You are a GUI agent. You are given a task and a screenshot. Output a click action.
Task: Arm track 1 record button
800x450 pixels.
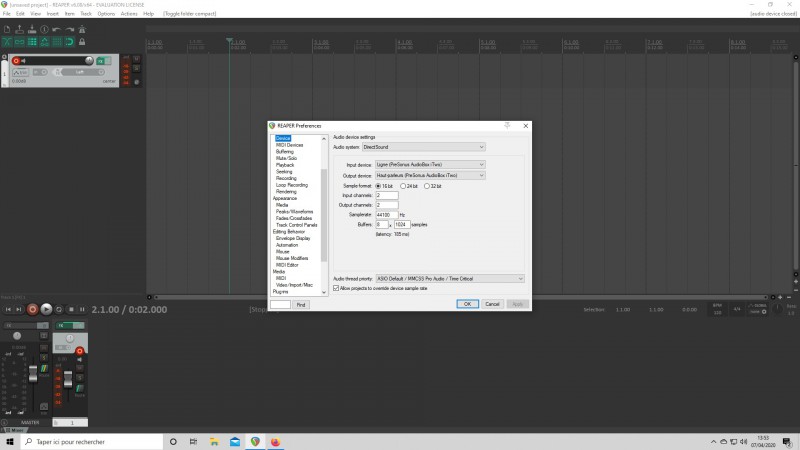tap(17, 61)
